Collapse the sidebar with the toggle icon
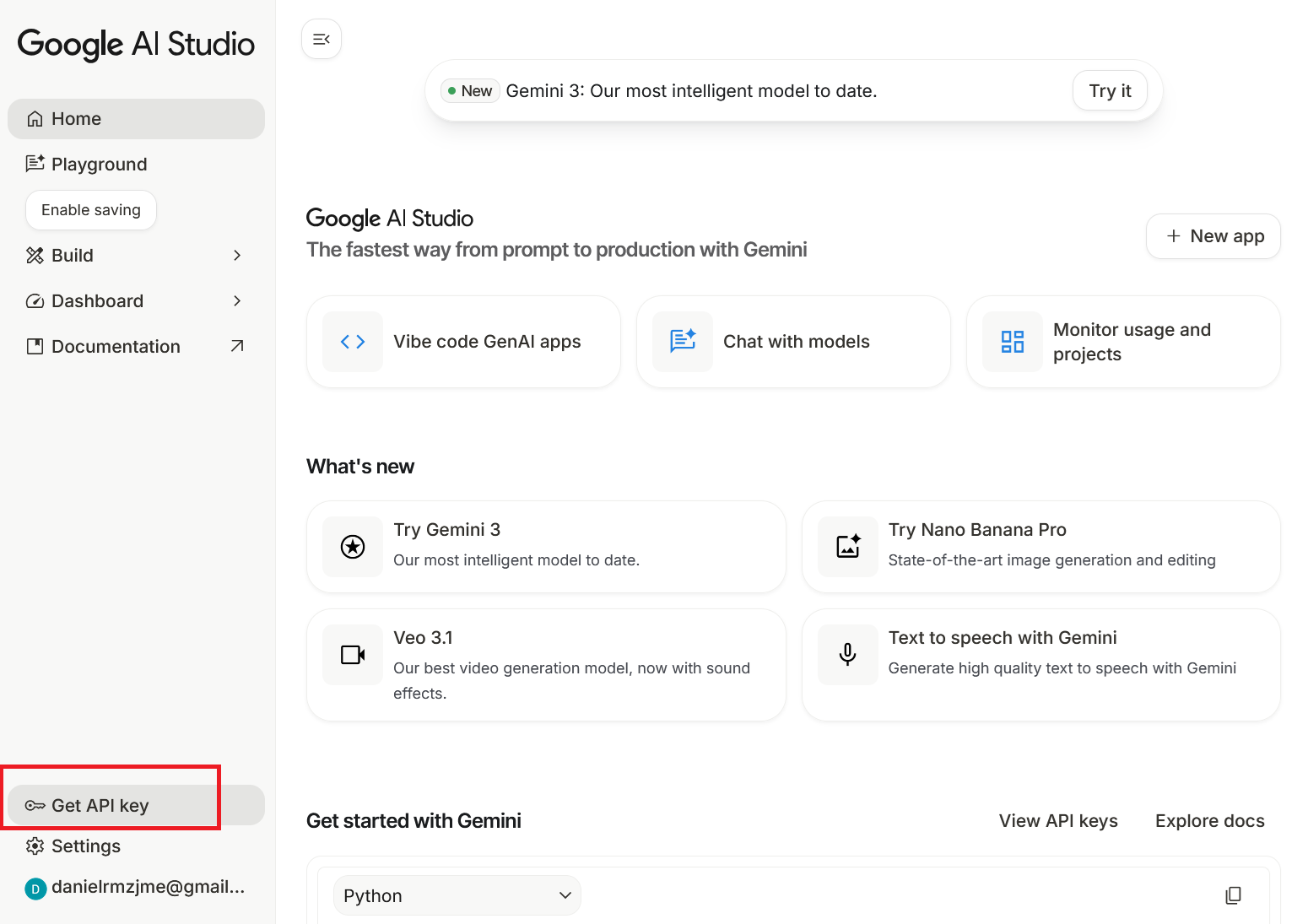This screenshot has width=1308, height=924. tap(322, 39)
